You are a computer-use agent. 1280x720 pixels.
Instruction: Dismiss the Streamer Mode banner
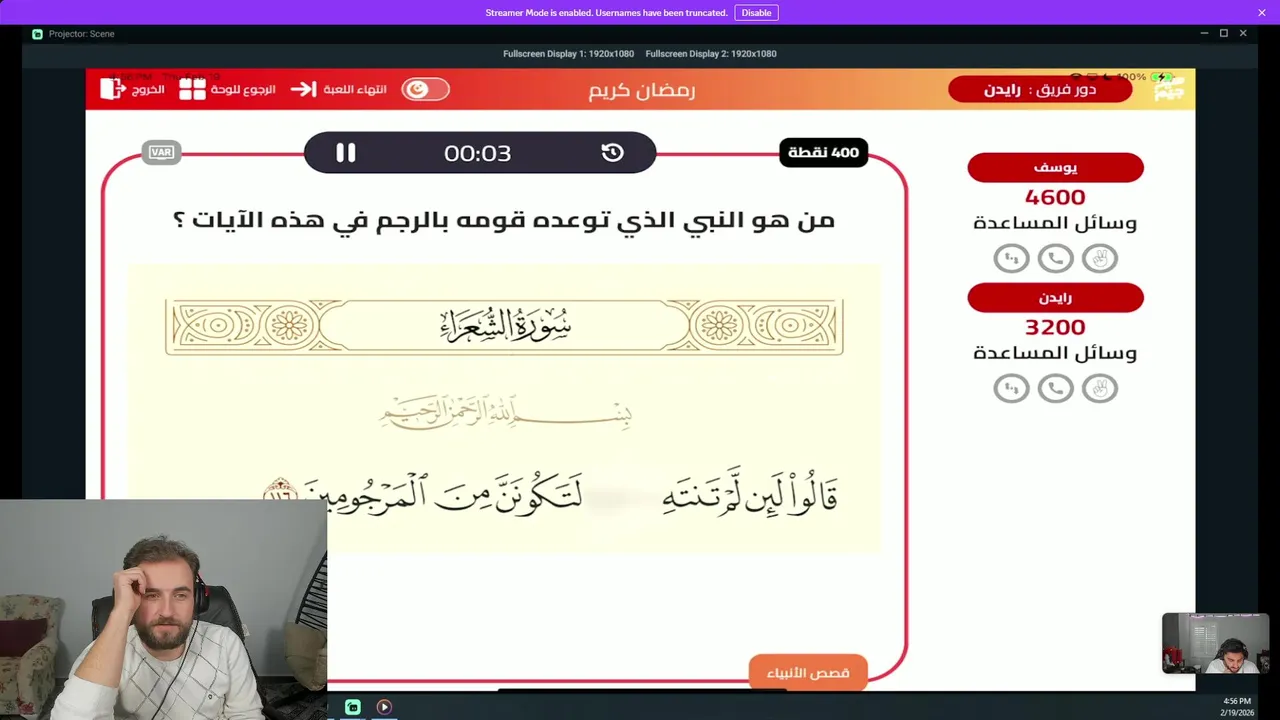(1262, 13)
